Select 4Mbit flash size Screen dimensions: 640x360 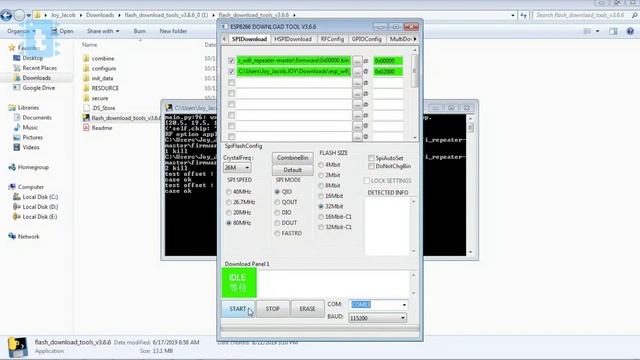tap(321, 164)
